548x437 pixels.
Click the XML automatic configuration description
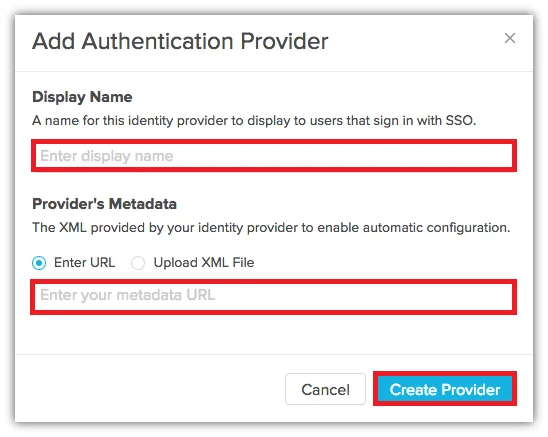point(271,228)
